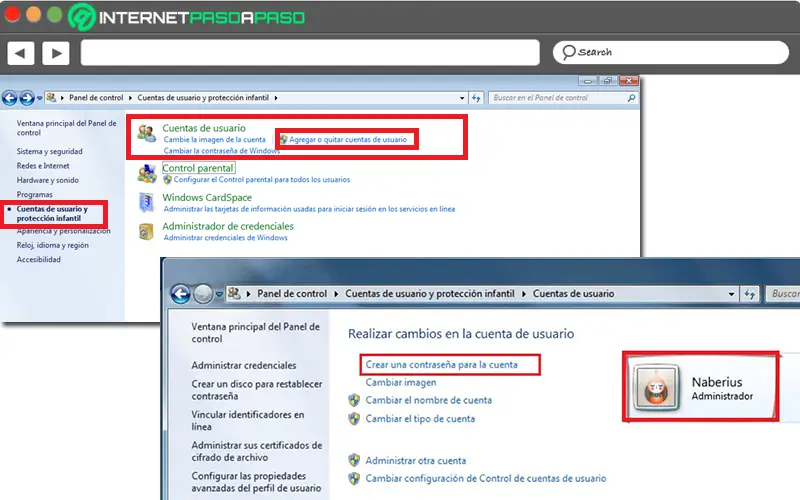Click the Administrador de credenciales icon
Screen dimensions: 800x500
[x=146, y=232]
